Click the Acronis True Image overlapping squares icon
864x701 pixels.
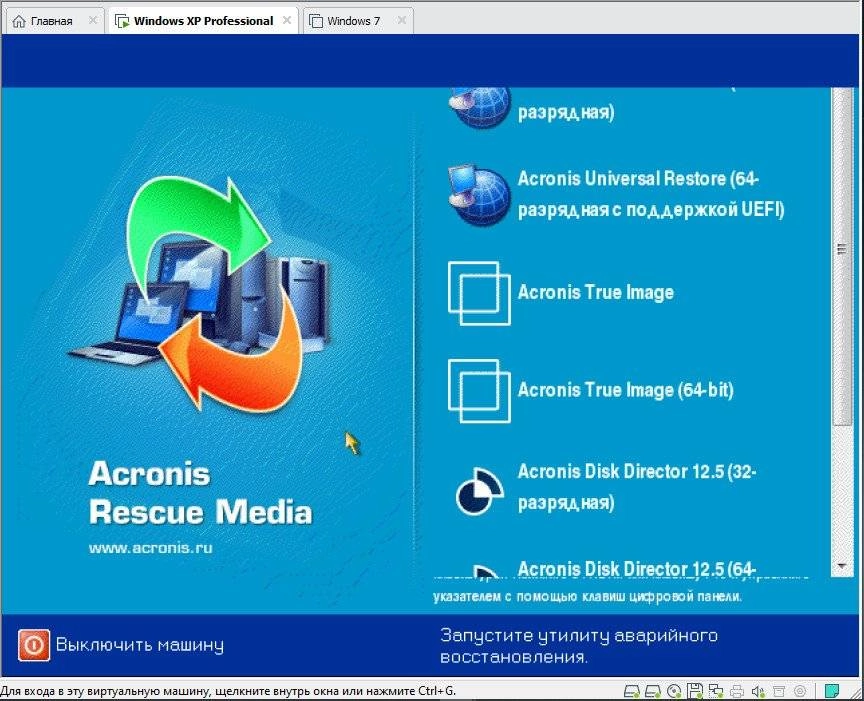[x=479, y=293]
